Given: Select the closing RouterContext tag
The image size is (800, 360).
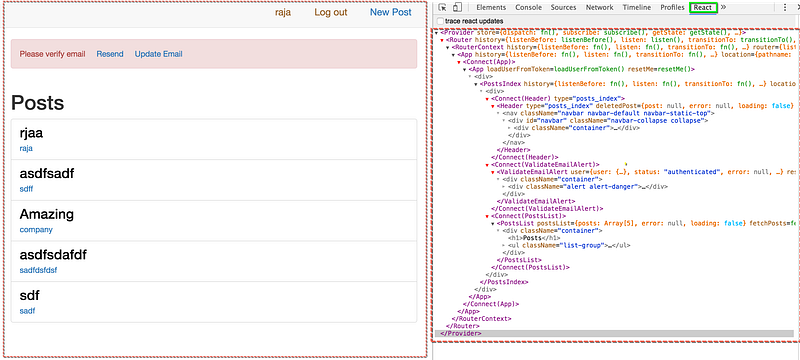Looking at the screenshot, I should tap(482, 319).
